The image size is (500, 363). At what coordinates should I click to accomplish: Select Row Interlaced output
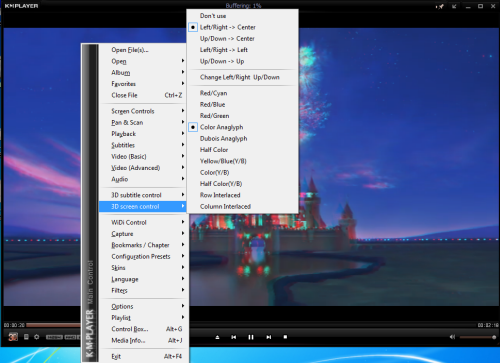242,195
